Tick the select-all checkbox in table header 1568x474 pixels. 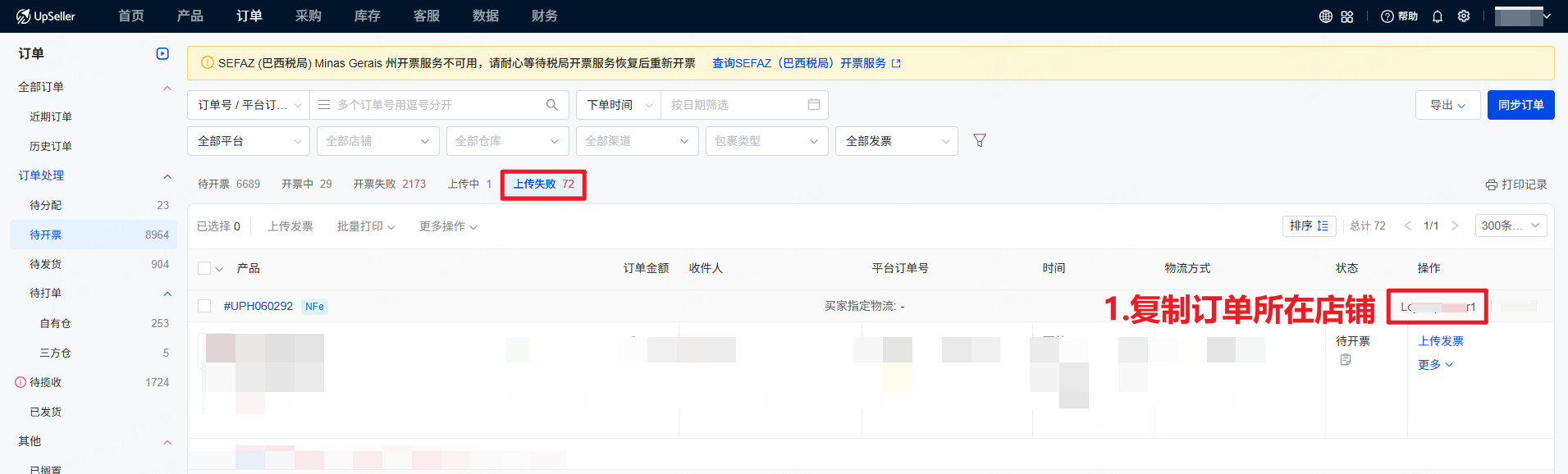pyautogui.click(x=204, y=268)
